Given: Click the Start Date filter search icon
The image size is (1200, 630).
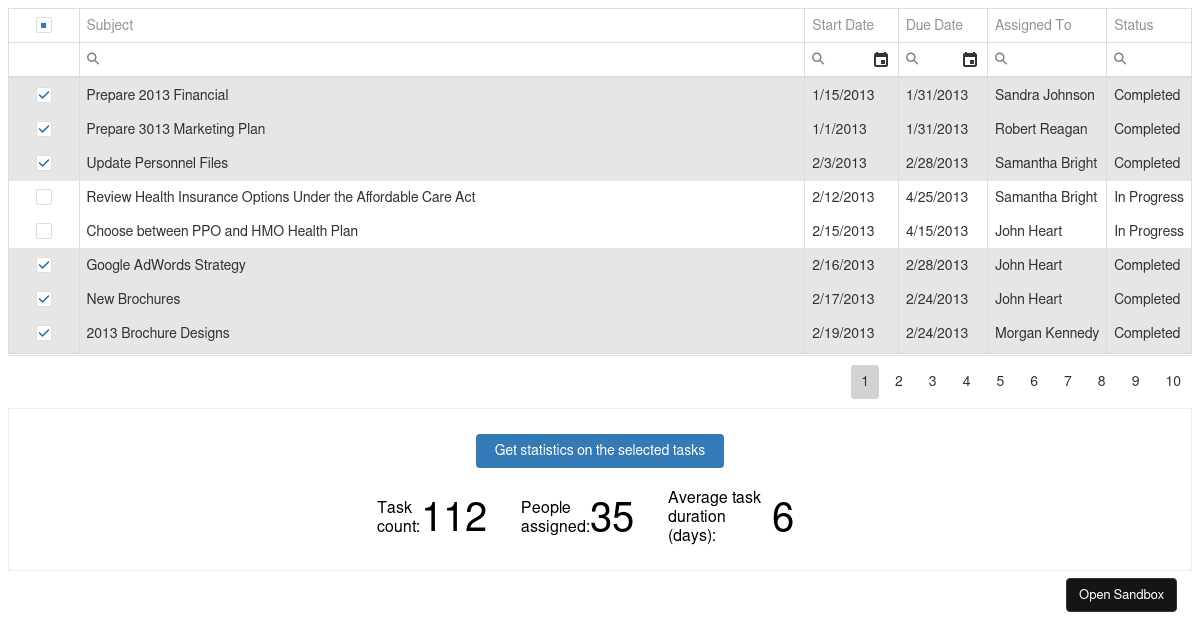Looking at the screenshot, I should (818, 60).
